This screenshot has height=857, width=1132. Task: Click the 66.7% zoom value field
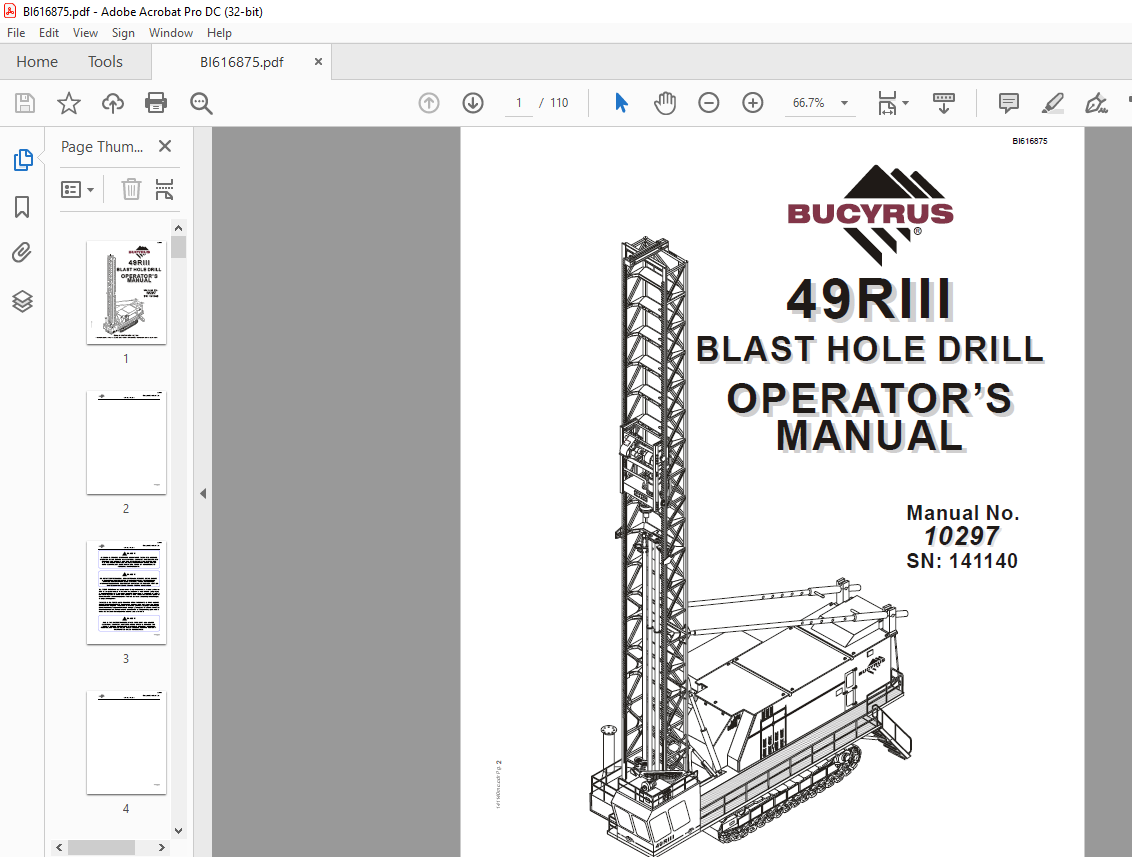point(809,103)
